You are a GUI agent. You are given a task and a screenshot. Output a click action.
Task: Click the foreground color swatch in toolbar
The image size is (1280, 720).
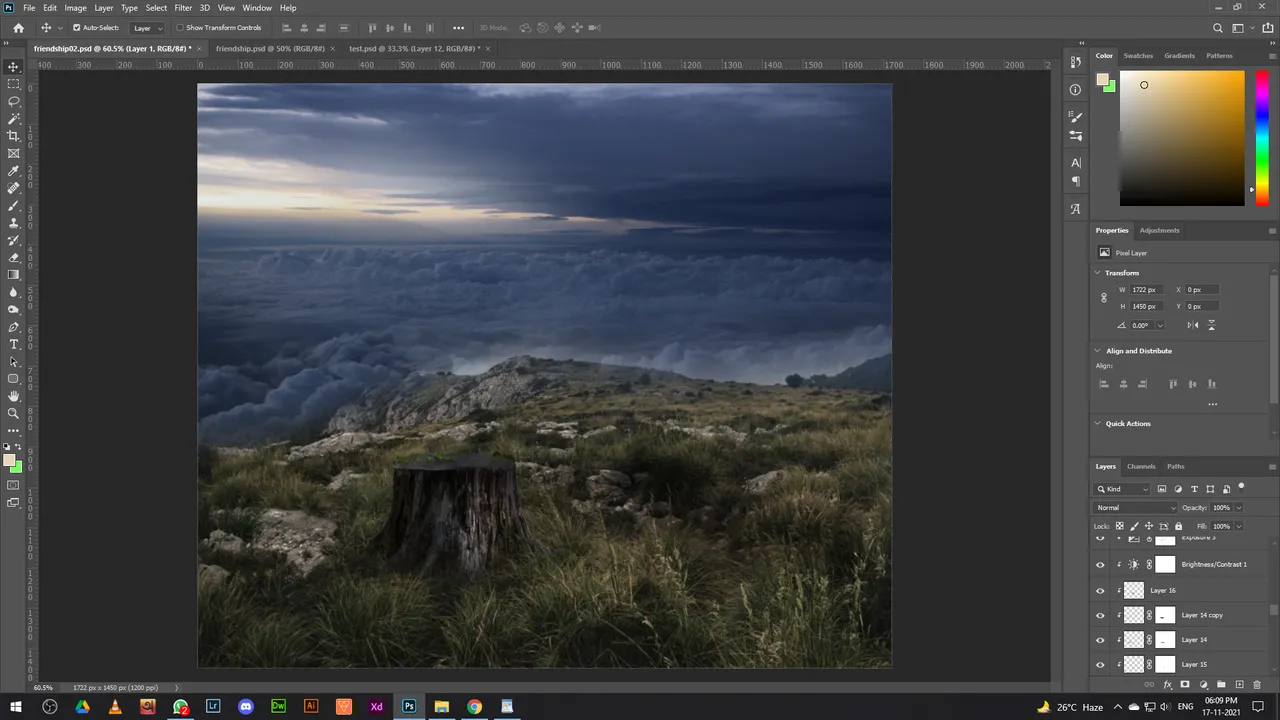pos(9,461)
